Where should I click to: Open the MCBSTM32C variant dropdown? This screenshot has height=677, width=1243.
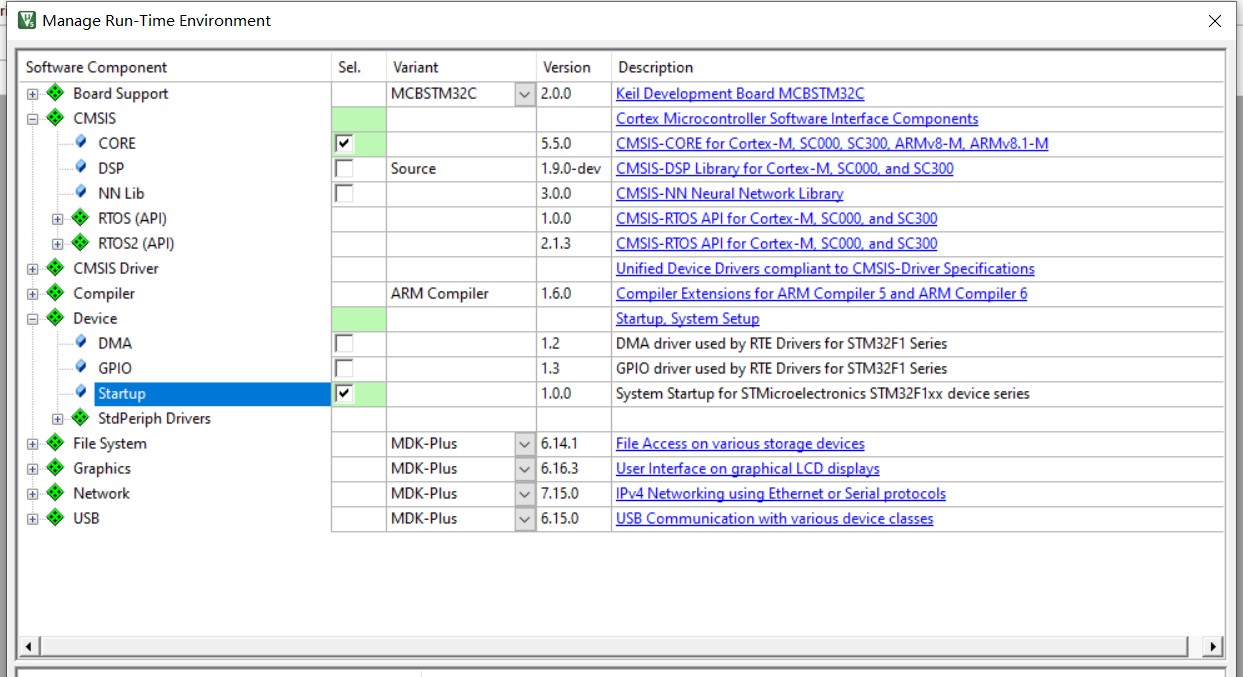click(x=525, y=94)
